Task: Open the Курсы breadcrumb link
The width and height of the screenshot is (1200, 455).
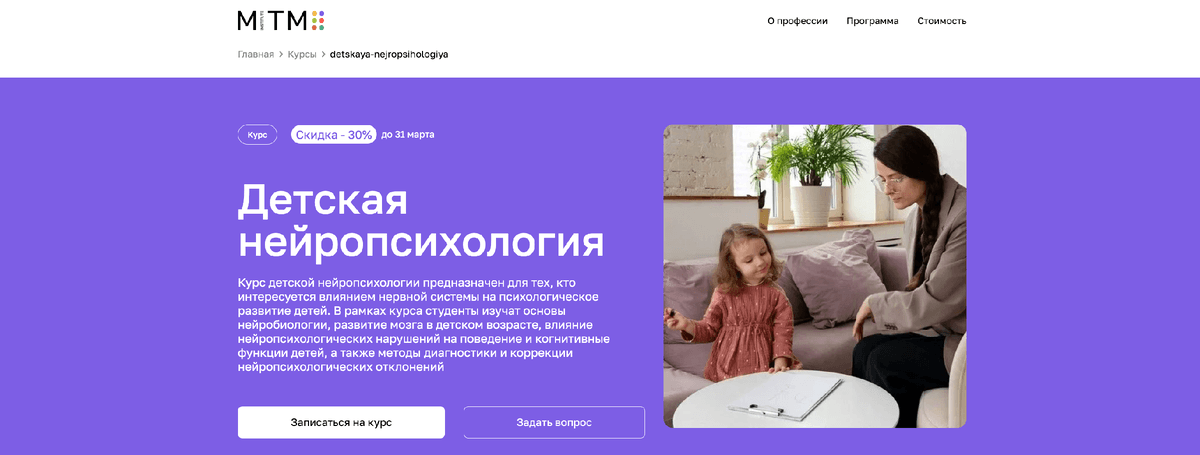Action: pos(302,54)
